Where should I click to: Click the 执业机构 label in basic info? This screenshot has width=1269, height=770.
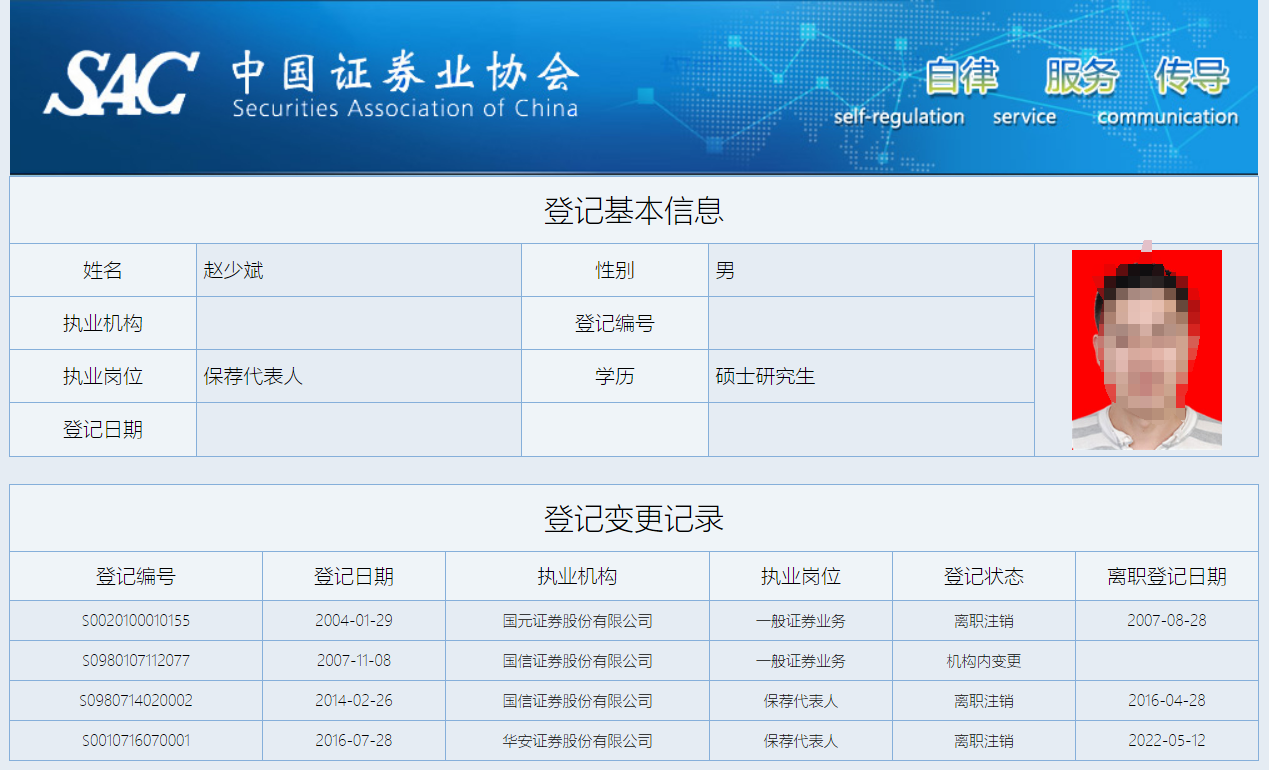pos(103,323)
